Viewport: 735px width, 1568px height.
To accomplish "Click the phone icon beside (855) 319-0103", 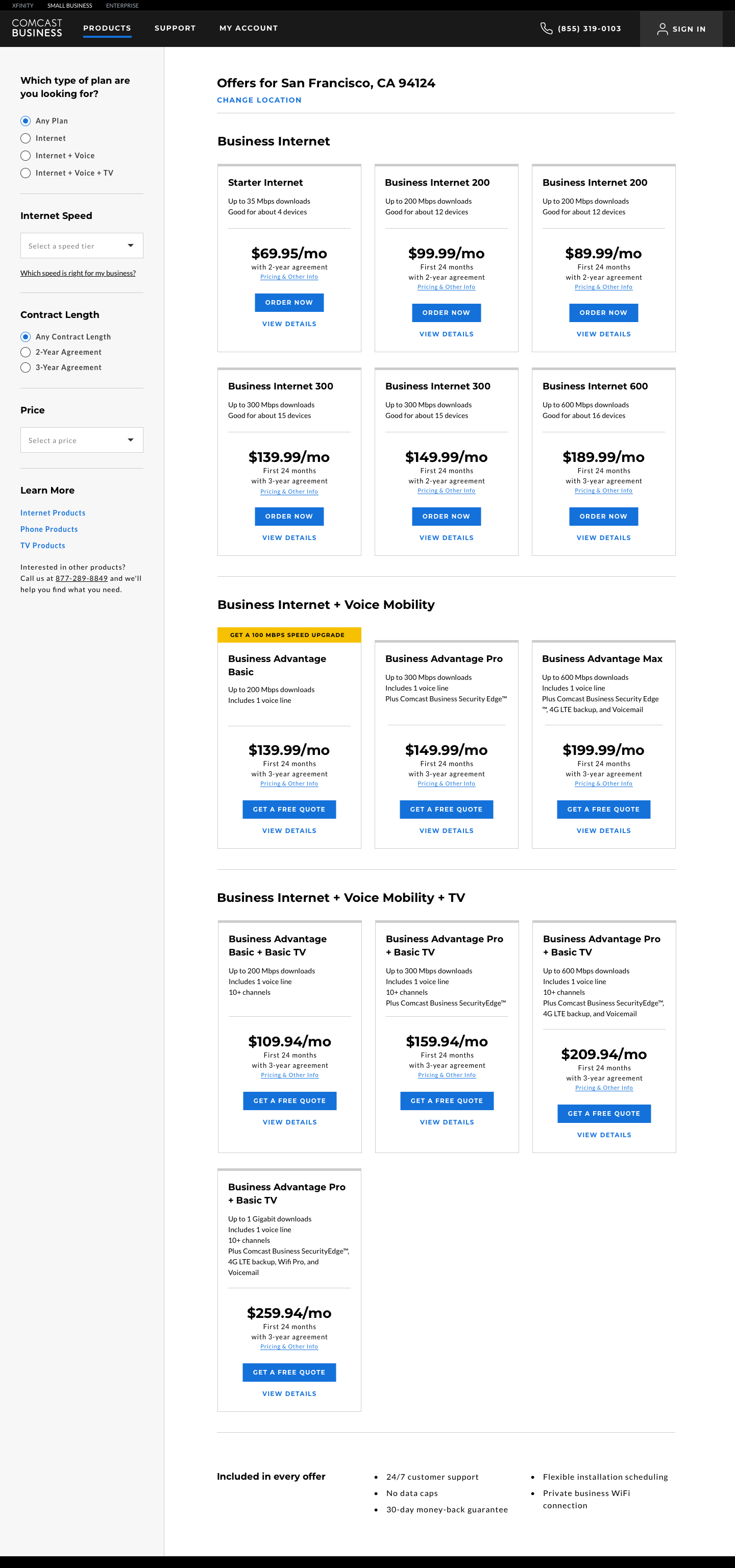I will pos(546,28).
